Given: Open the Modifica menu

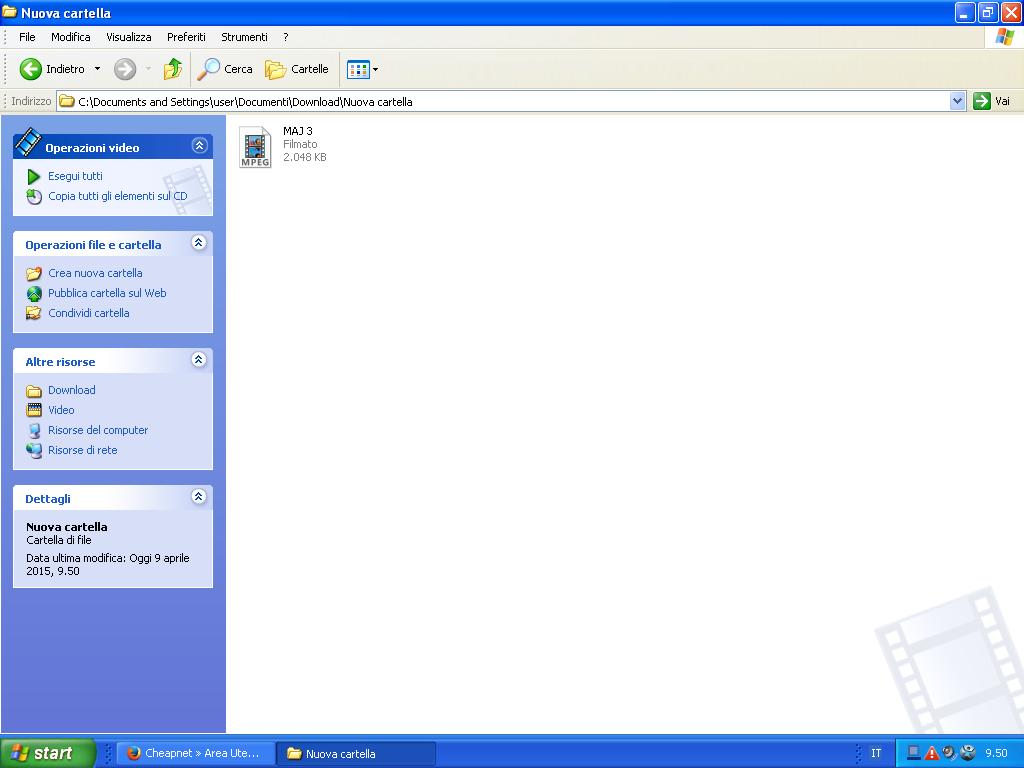Looking at the screenshot, I should 71,37.
